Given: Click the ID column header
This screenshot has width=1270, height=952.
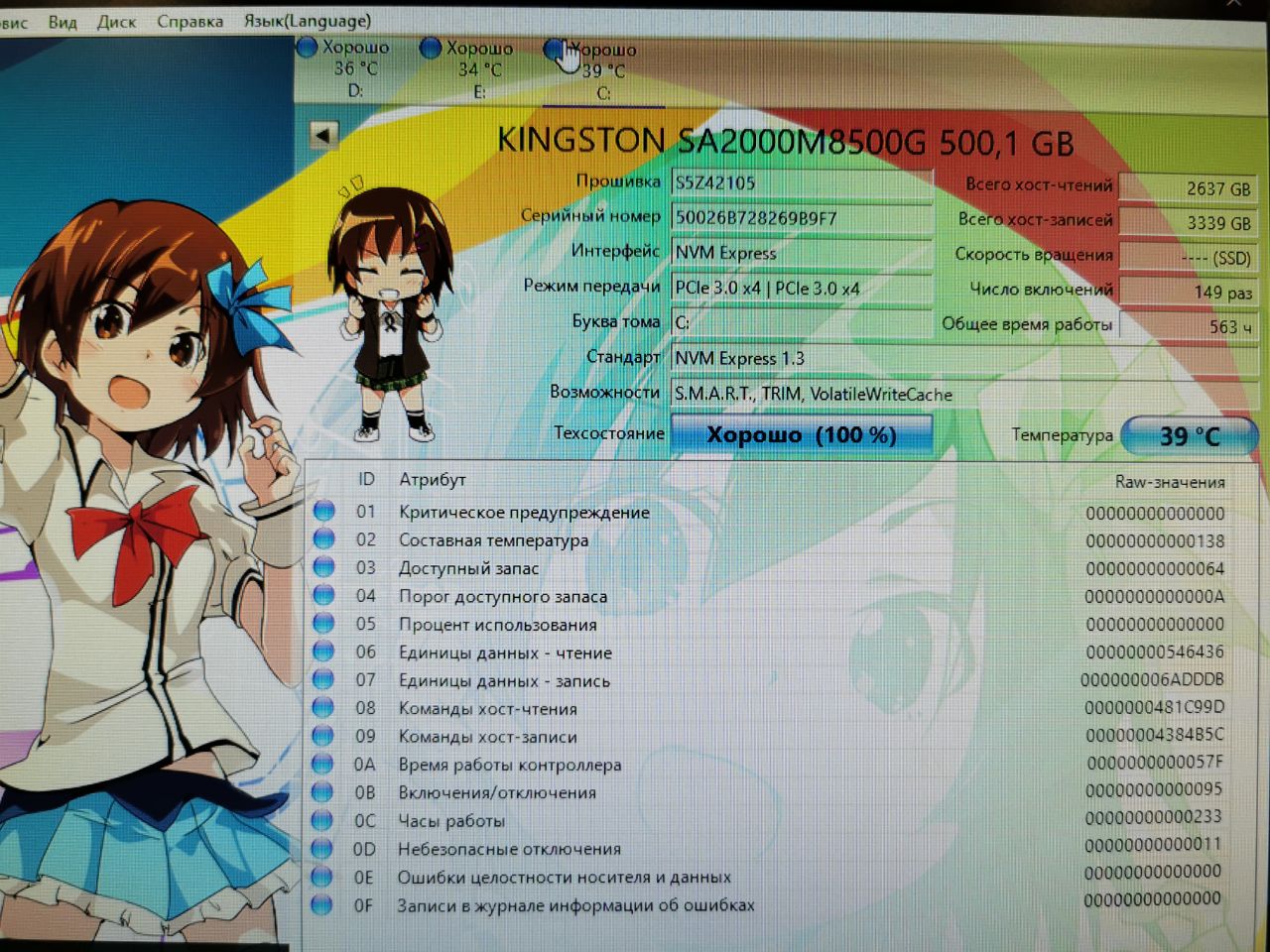Looking at the screenshot, I should (x=366, y=480).
